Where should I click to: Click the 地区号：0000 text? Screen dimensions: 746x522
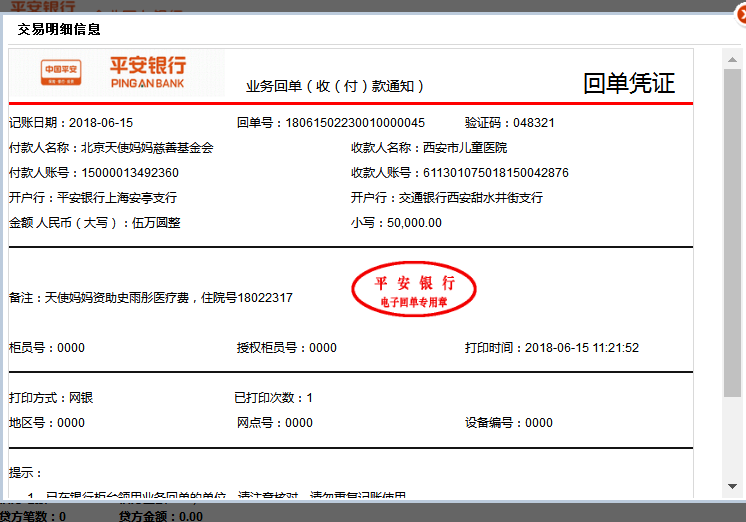[47, 423]
